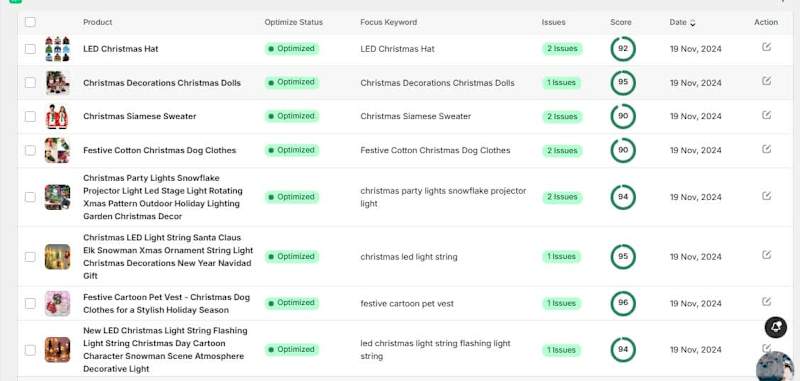Click the Focus Keyword column header

pyautogui.click(x=388, y=22)
